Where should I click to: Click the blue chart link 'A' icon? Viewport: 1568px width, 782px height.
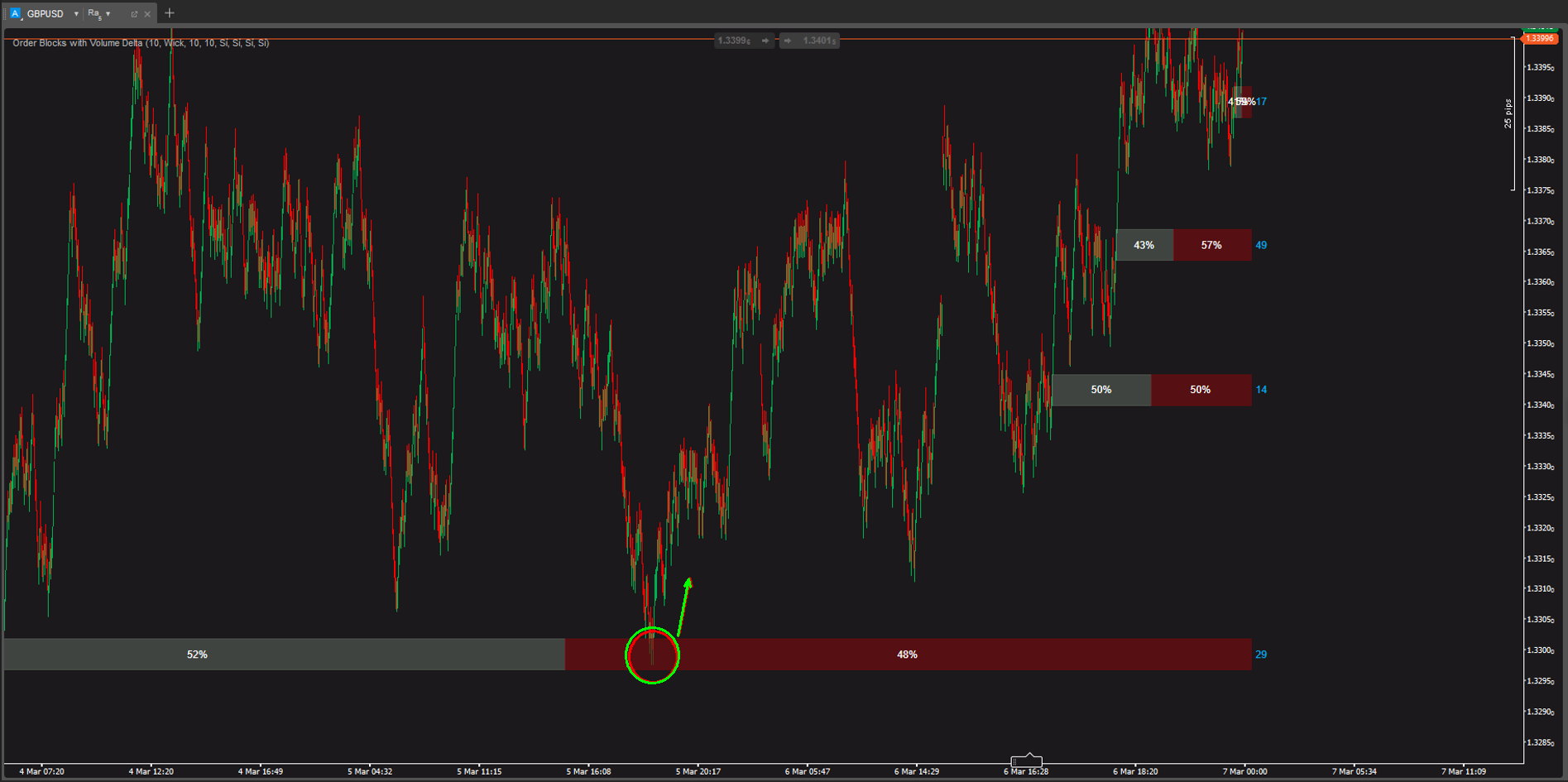[x=15, y=13]
